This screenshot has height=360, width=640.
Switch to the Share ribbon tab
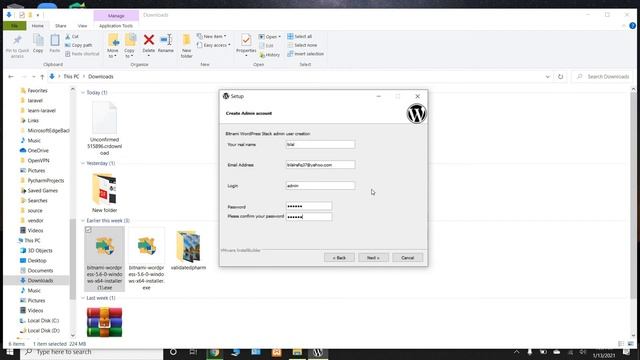[61, 26]
